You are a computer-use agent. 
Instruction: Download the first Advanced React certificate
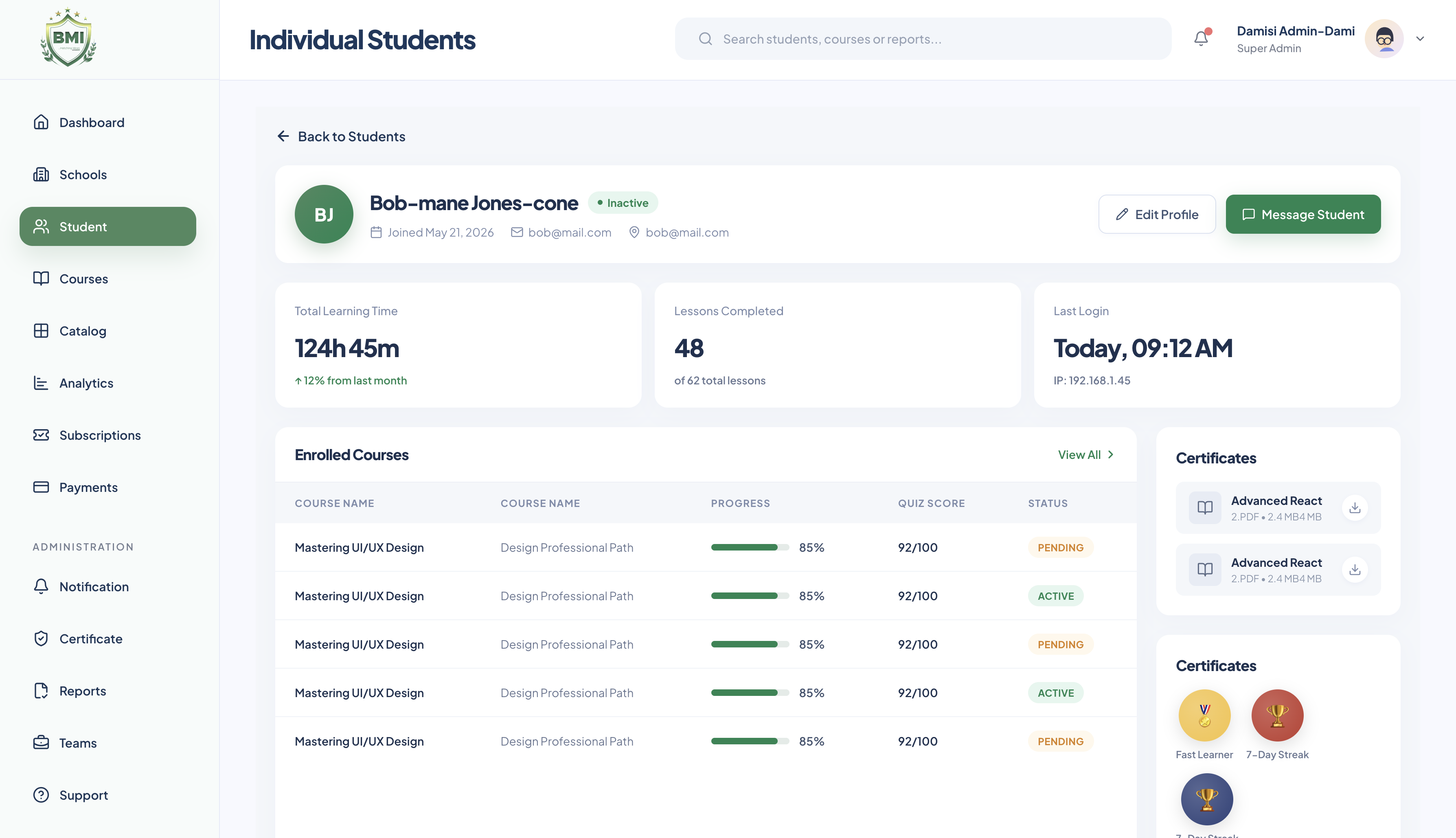click(x=1355, y=508)
